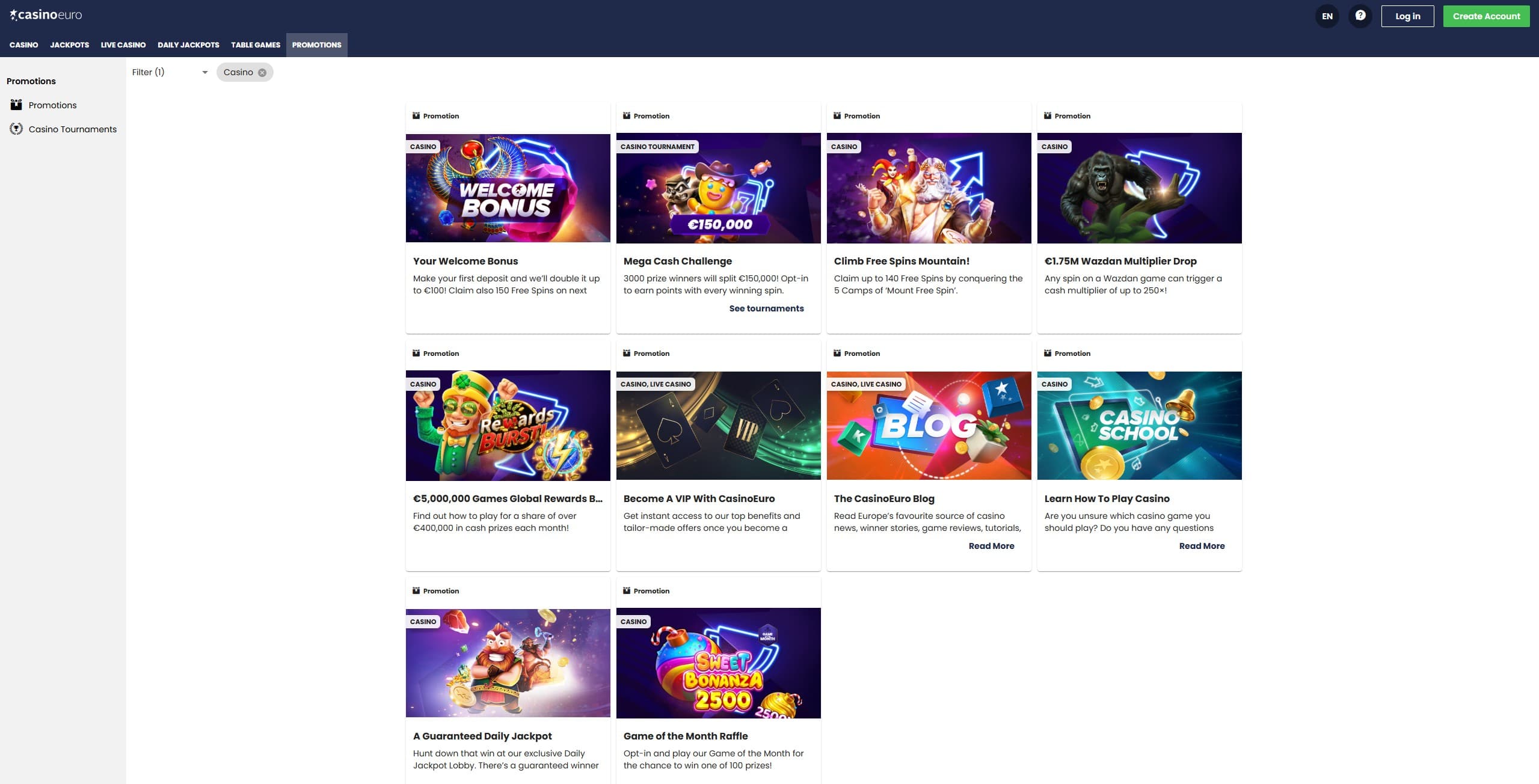Image resolution: width=1539 pixels, height=784 pixels.
Task: Select the Promotions tab in the top navigation
Action: [x=317, y=45]
